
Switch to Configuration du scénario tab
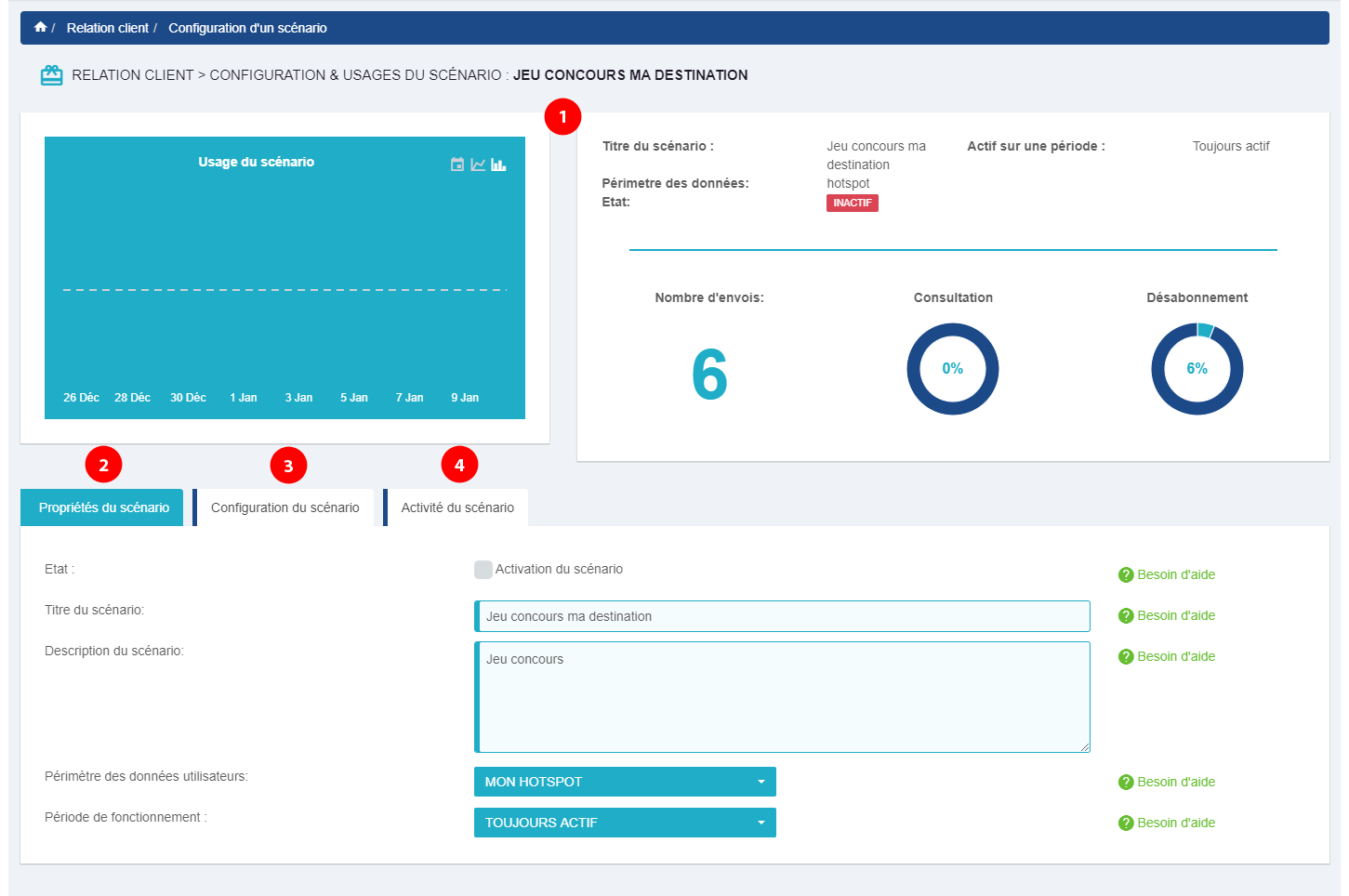coord(284,507)
